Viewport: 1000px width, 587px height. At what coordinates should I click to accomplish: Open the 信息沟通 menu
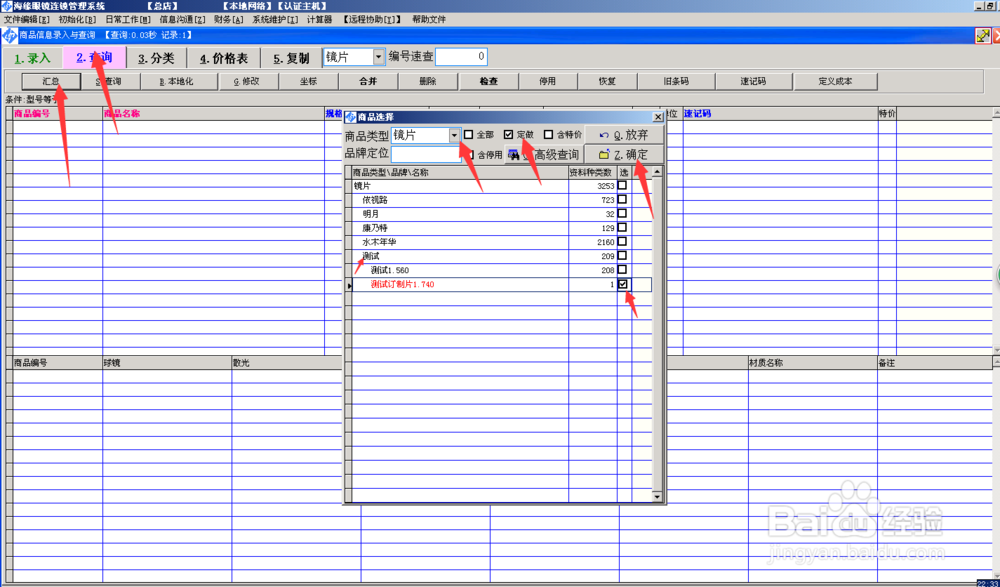tap(182, 20)
